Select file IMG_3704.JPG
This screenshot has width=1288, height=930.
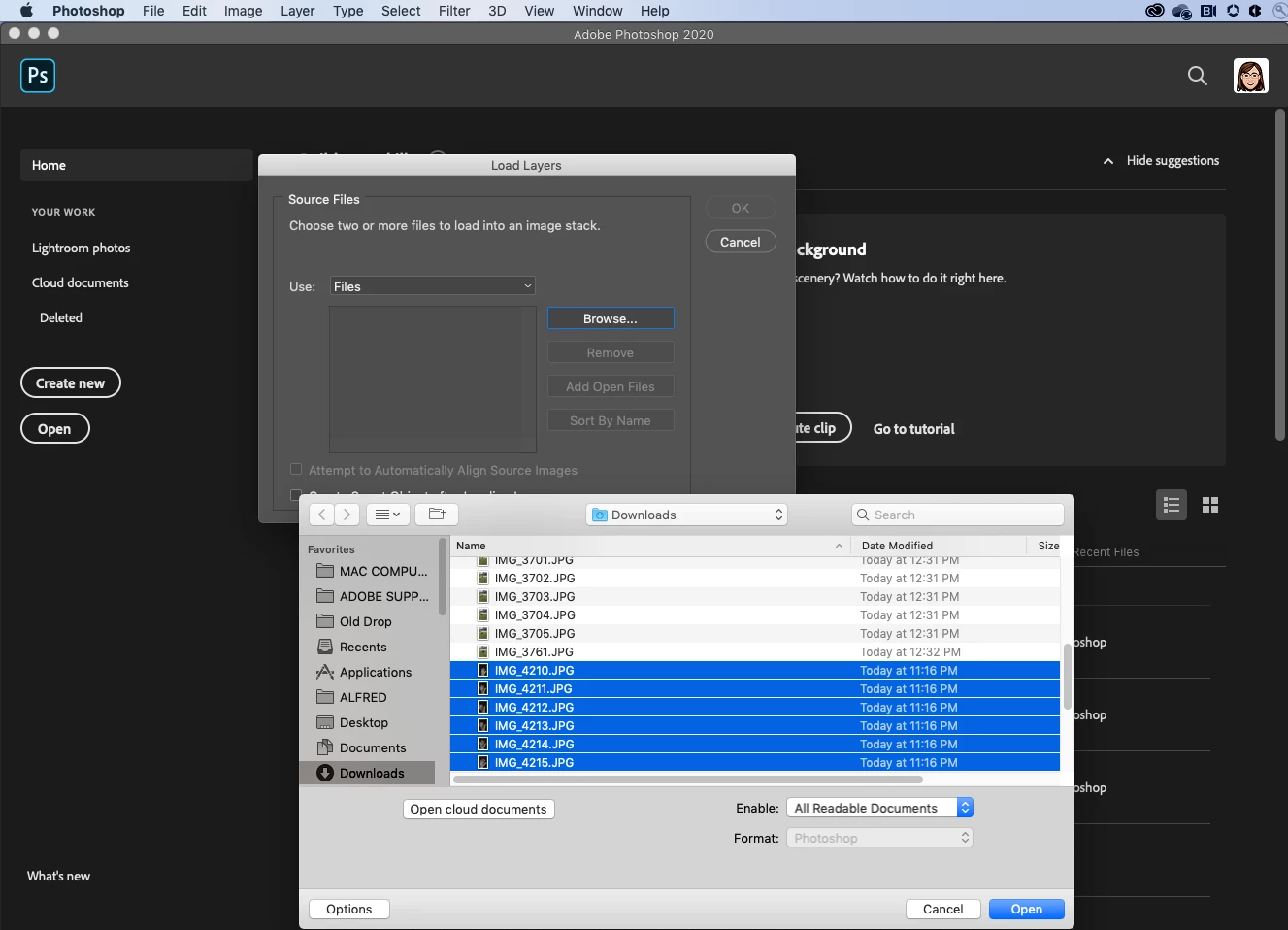tap(755, 615)
